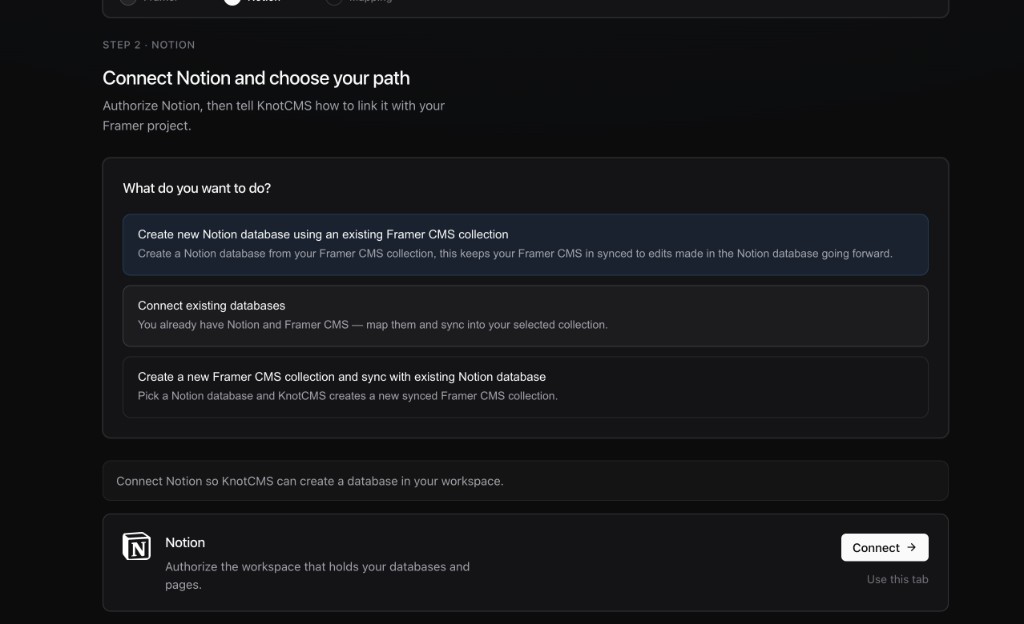Select 'Create new Notion database using existing Framer CMS collection'

point(525,244)
